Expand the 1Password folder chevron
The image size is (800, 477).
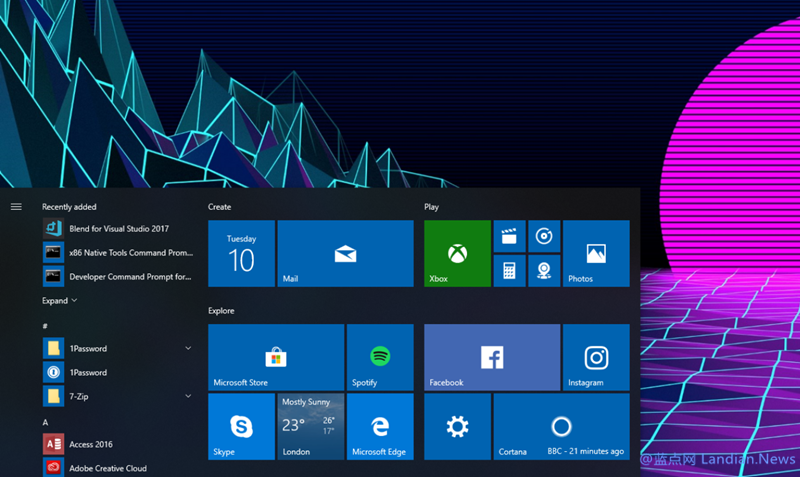(x=188, y=348)
